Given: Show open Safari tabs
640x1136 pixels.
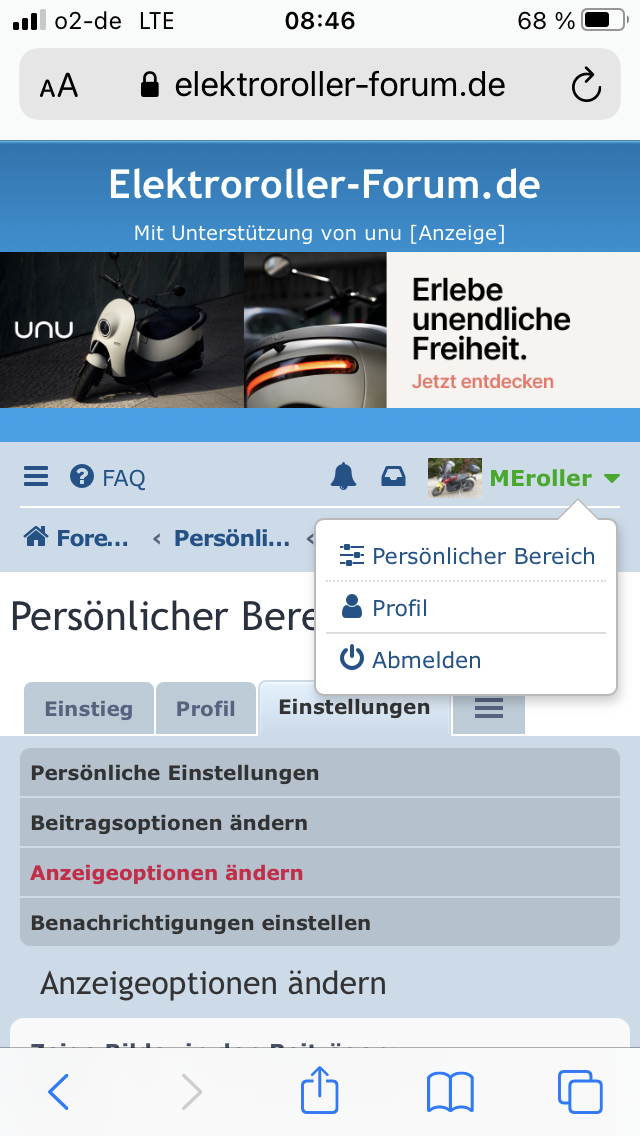Looking at the screenshot, I should pos(579,1091).
